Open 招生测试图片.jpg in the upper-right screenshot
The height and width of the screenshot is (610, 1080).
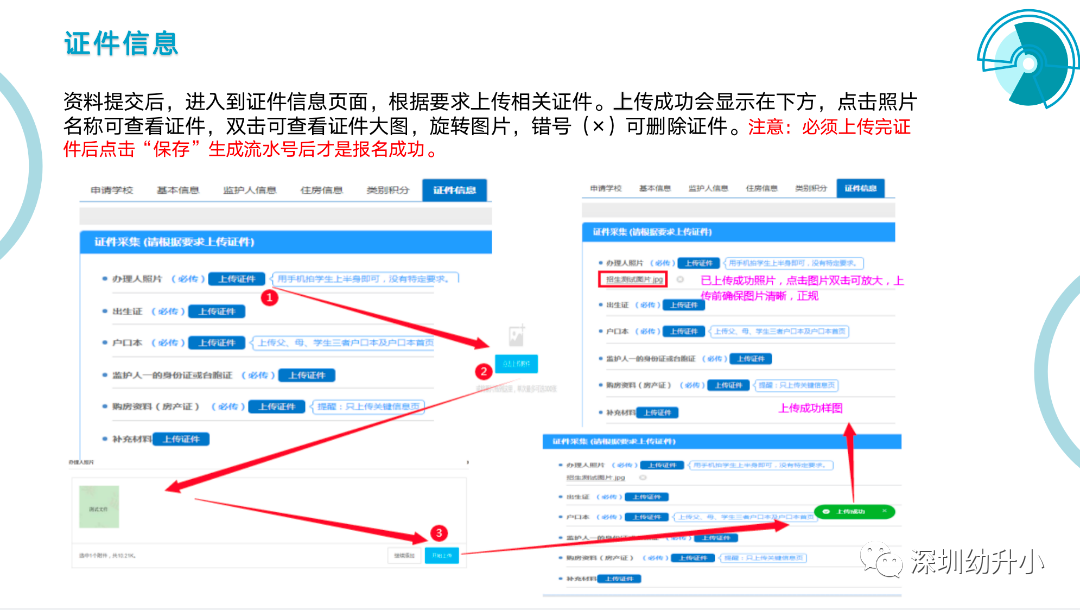634,280
